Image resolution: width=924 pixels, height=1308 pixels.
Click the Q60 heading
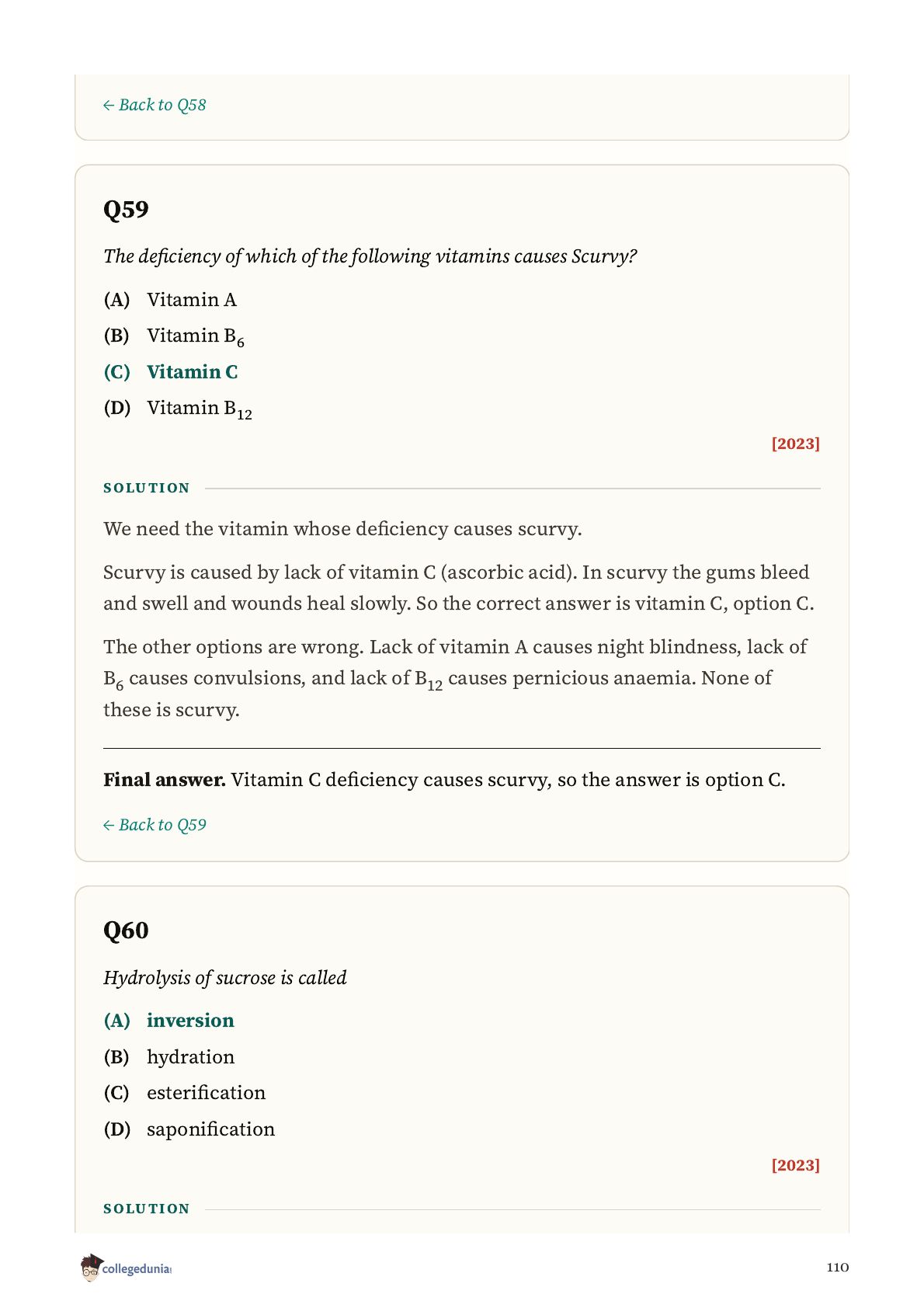[126, 931]
